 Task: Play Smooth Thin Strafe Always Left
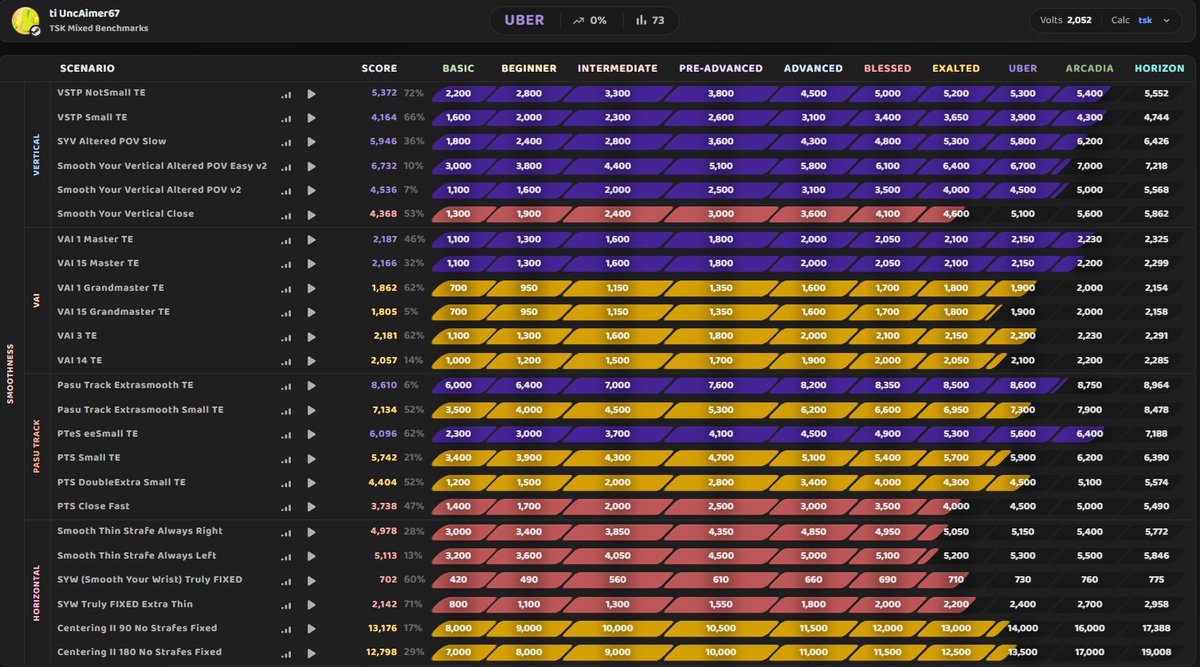point(311,556)
